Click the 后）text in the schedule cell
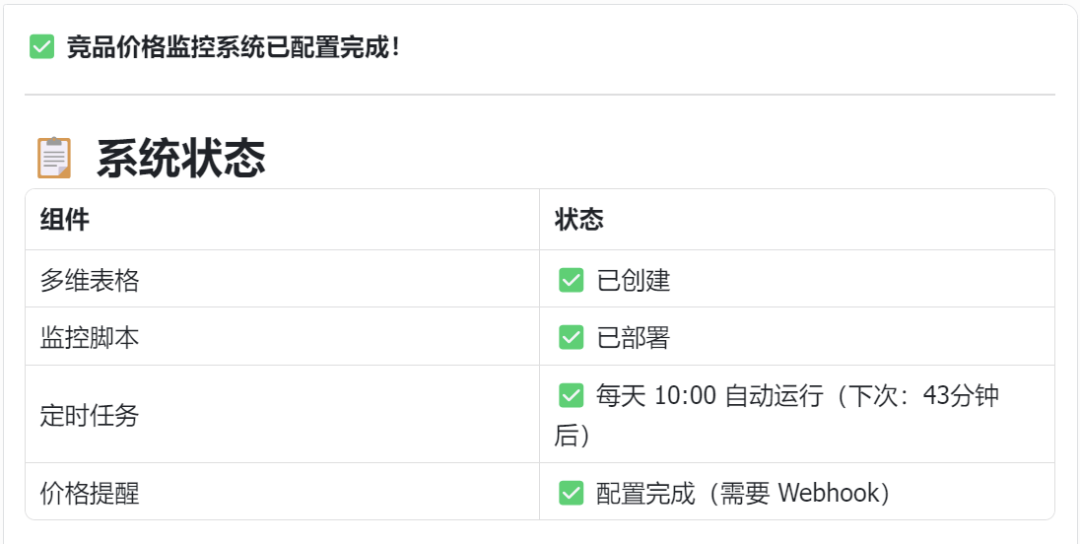This screenshot has height=544, width=1080. [573, 436]
